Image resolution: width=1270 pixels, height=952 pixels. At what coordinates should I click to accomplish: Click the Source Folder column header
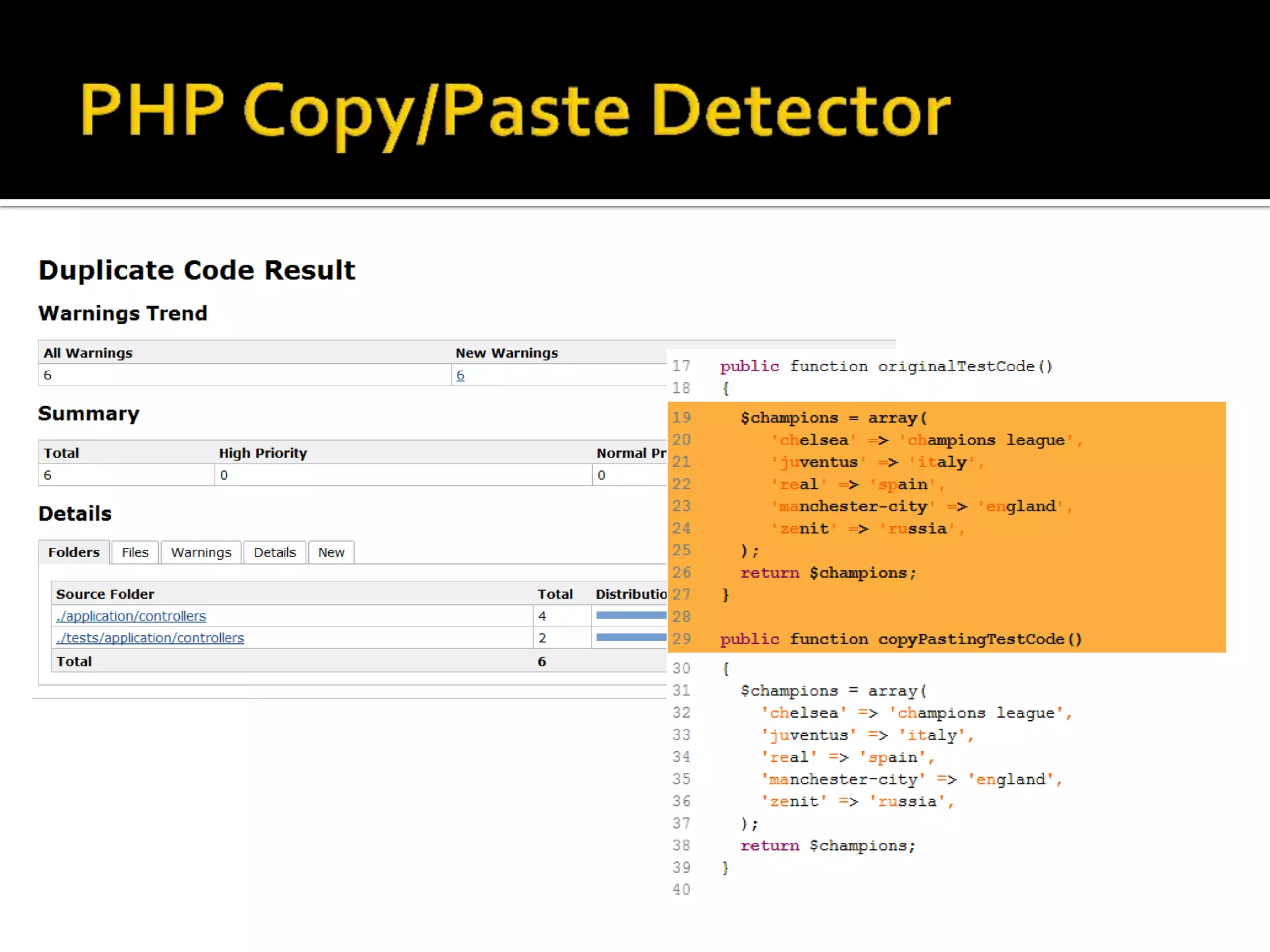click(x=105, y=594)
